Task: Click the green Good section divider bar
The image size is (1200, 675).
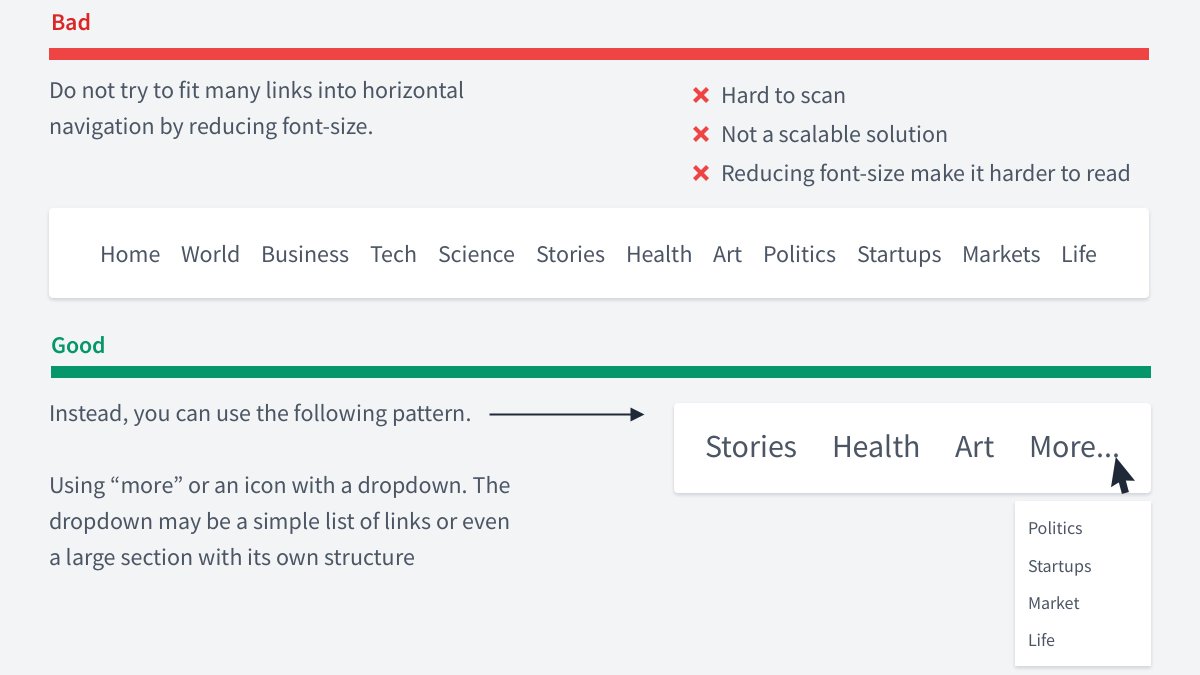Action: 601,372
